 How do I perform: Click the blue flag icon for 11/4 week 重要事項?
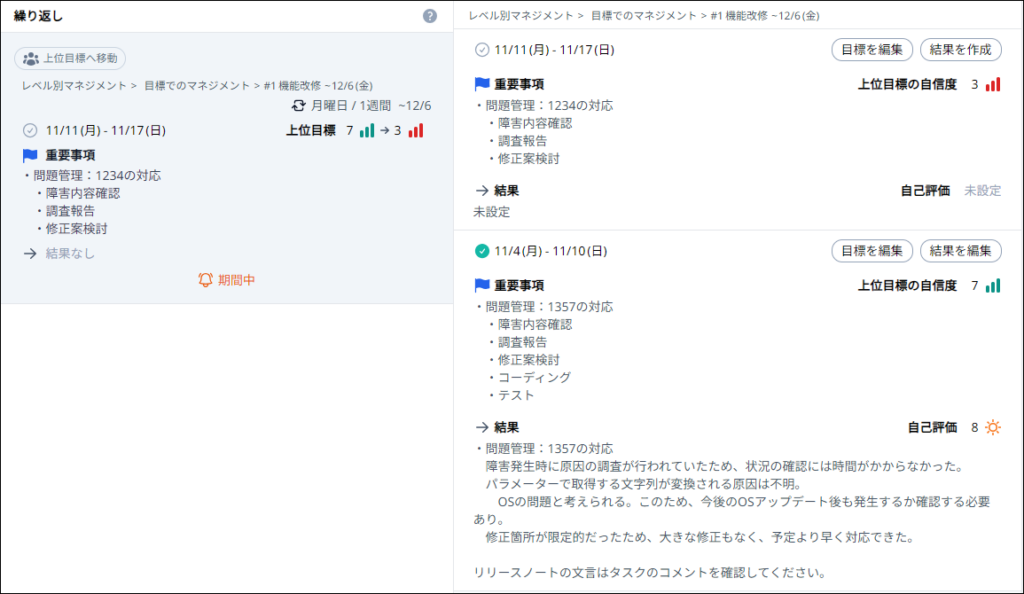[482, 285]
